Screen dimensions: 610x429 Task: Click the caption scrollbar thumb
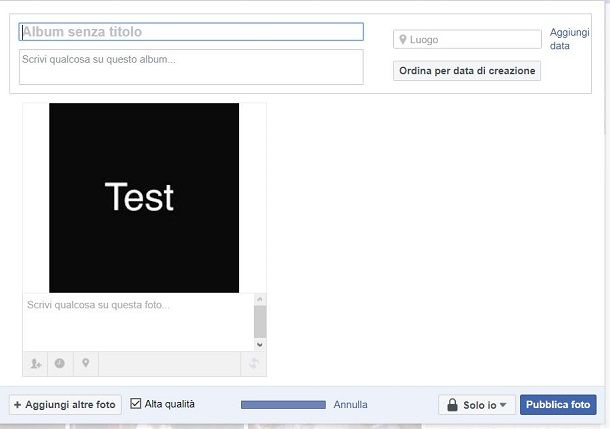260,322
